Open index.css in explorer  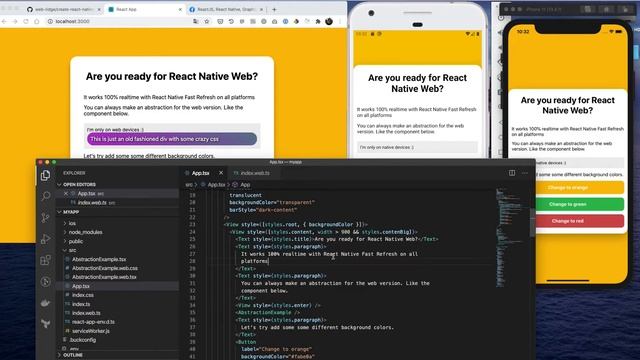point(82,295)
